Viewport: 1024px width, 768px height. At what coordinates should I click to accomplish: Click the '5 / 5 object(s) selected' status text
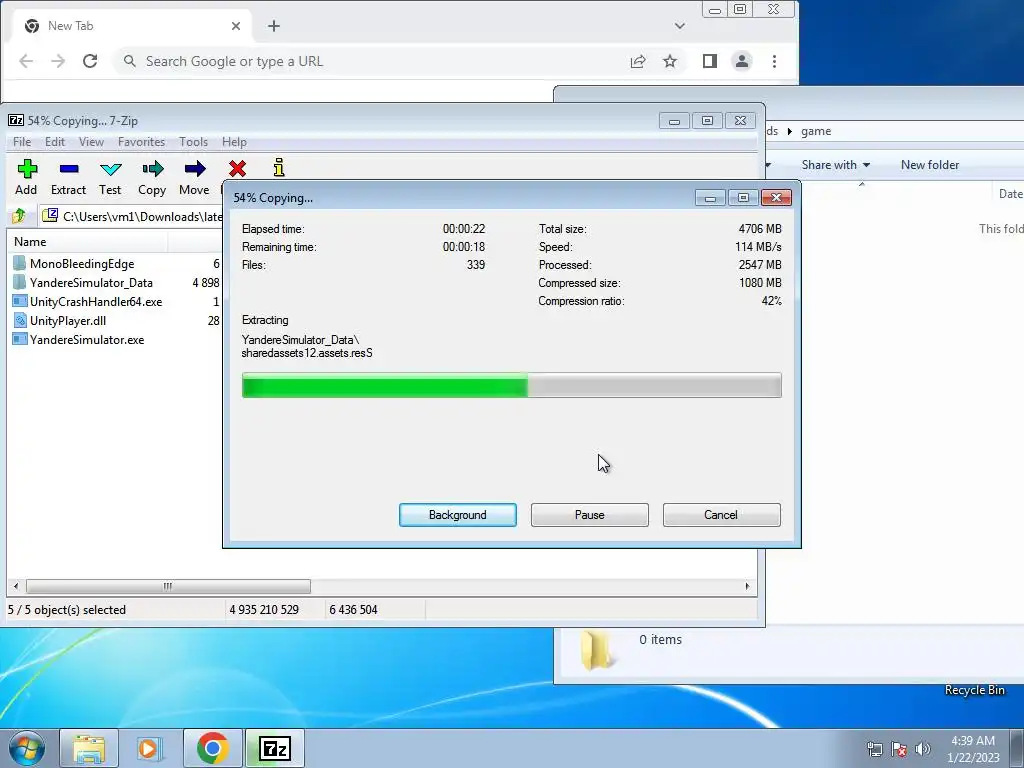coord(67,610)
